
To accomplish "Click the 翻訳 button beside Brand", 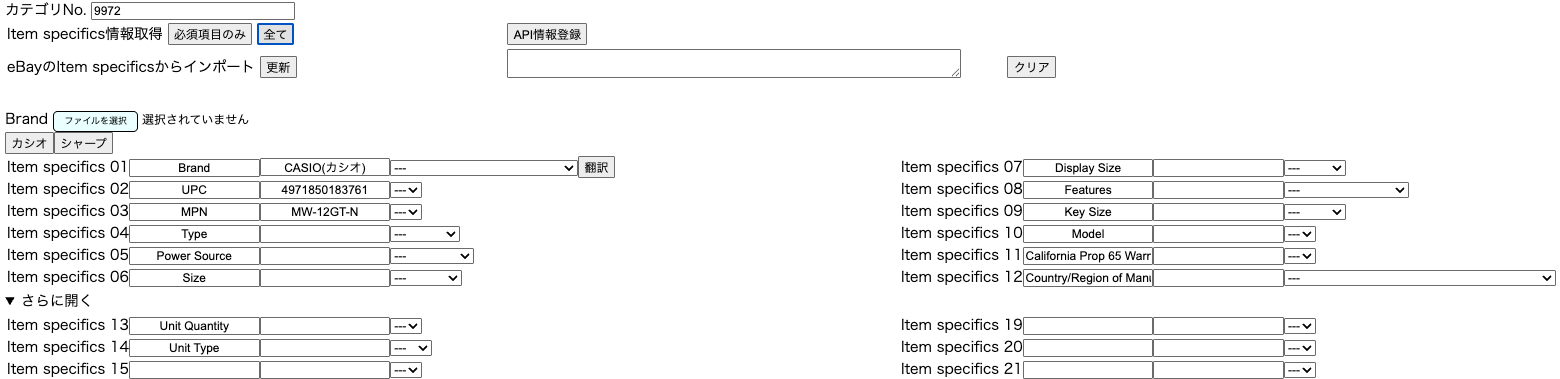I will (596, 168).
